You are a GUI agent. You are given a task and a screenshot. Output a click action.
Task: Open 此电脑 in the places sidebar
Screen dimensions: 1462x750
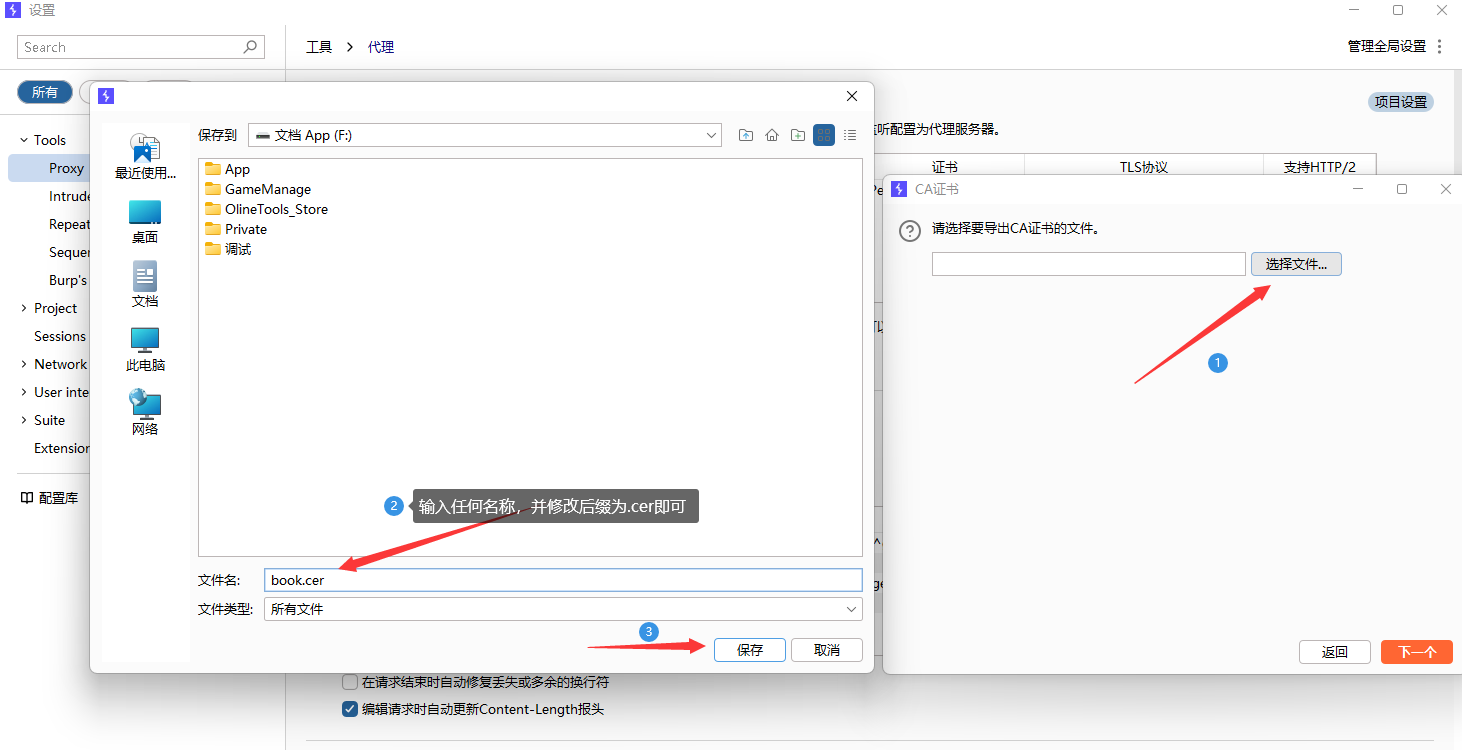[x=145, y=349]
